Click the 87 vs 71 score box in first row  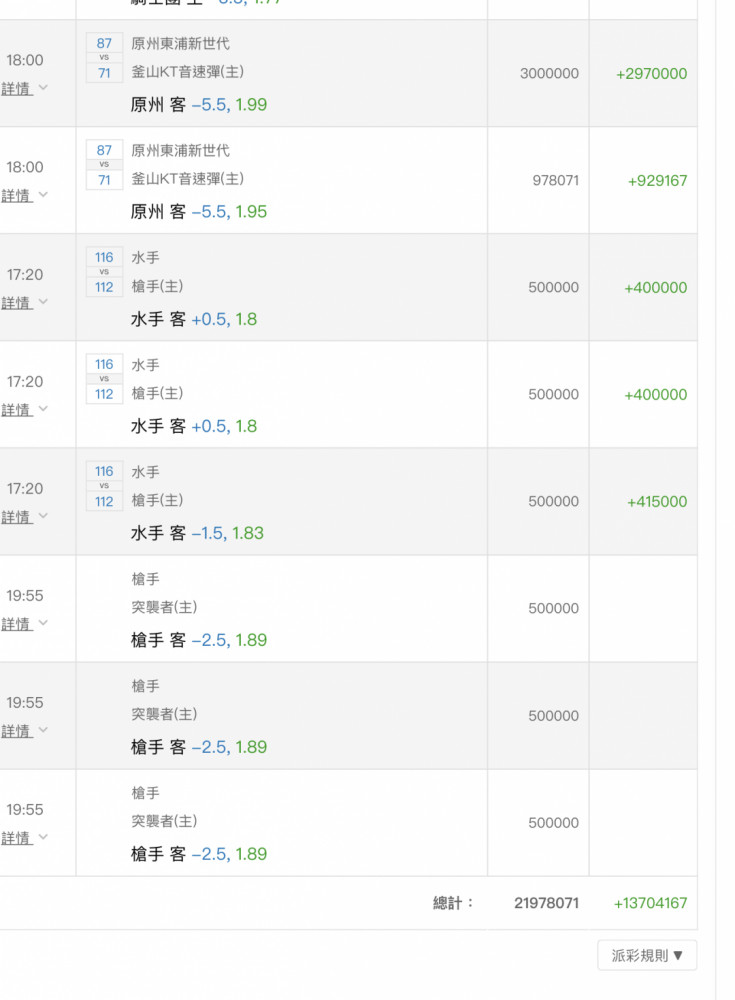click(104, 58)
